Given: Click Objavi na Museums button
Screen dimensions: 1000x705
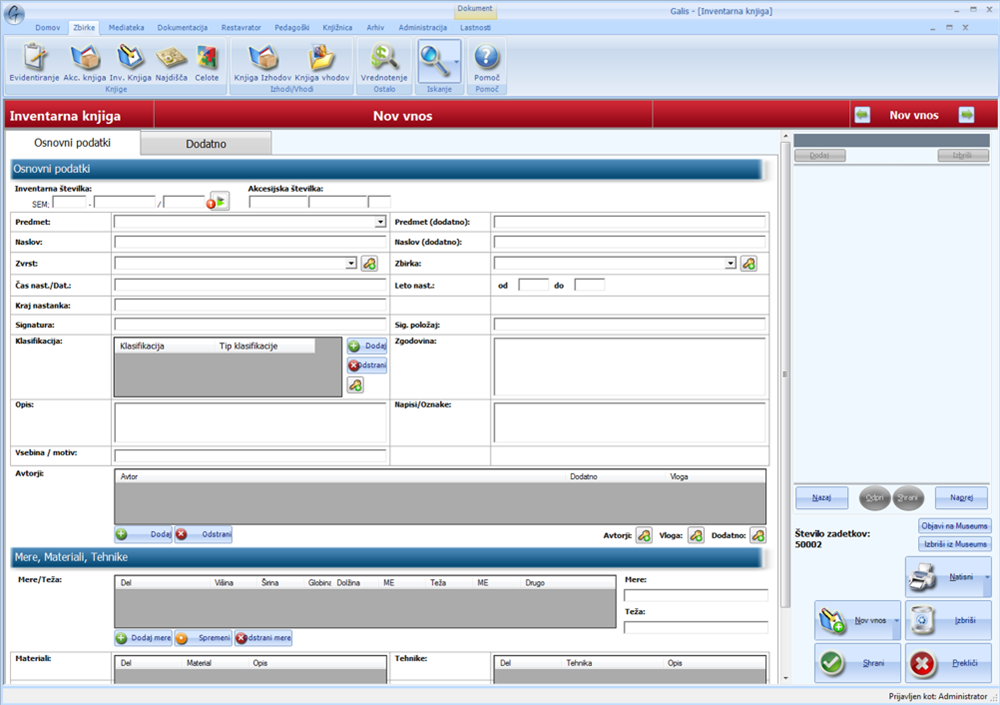Looking at the screenshot, I should pos(954,526).
